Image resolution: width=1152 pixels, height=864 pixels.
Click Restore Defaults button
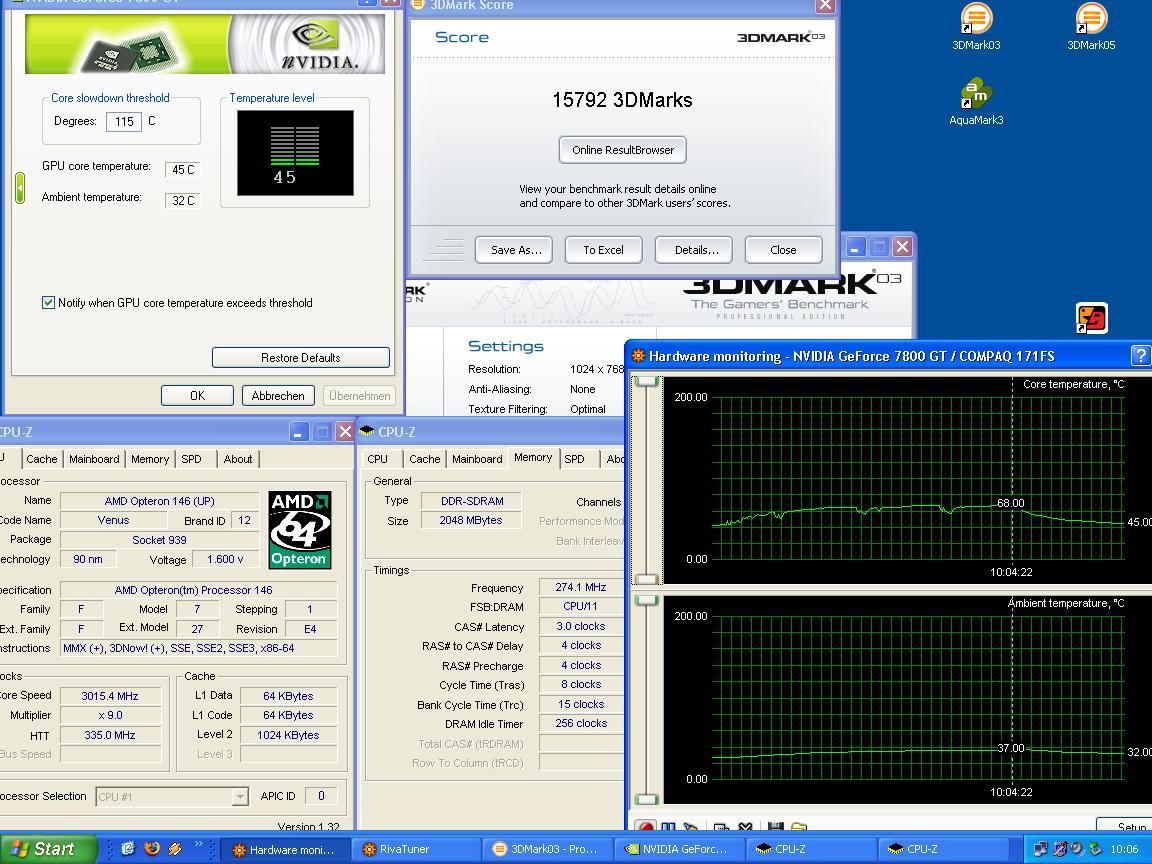pyautogui.click(x=300, y=358)
